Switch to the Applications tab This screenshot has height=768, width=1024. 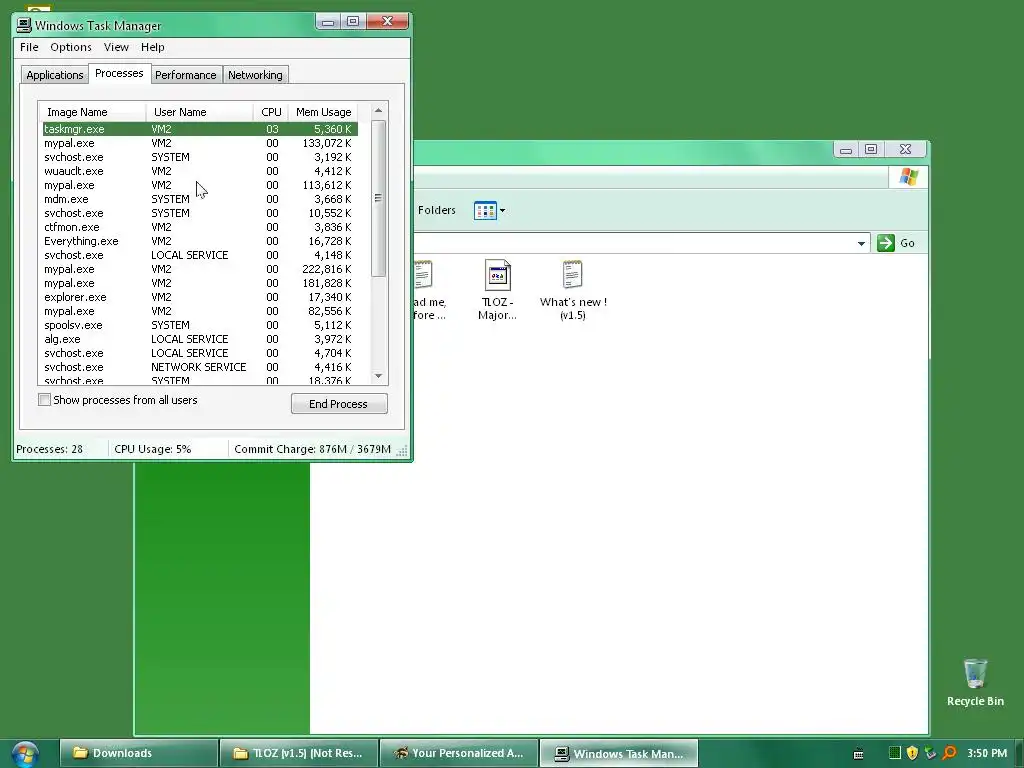[x=54, y=75]
